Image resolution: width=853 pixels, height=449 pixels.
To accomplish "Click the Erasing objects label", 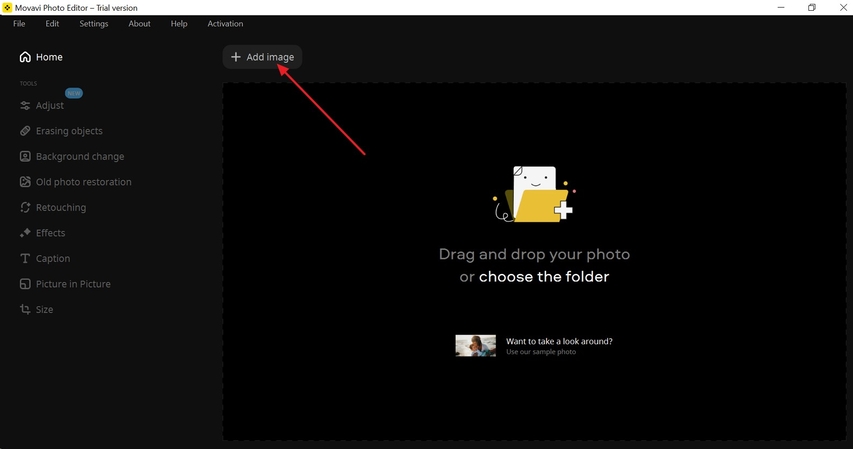I will [69, 131].
